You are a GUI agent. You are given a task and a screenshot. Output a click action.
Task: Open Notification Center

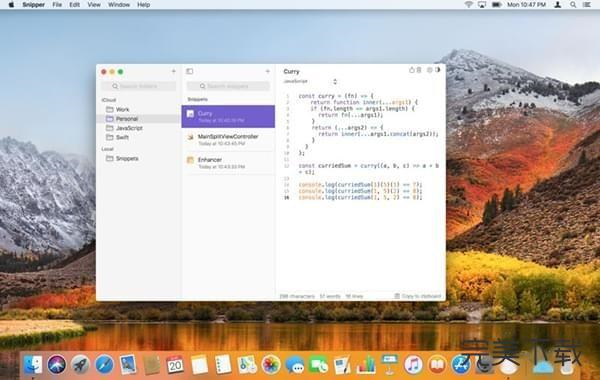click(587, 5)
